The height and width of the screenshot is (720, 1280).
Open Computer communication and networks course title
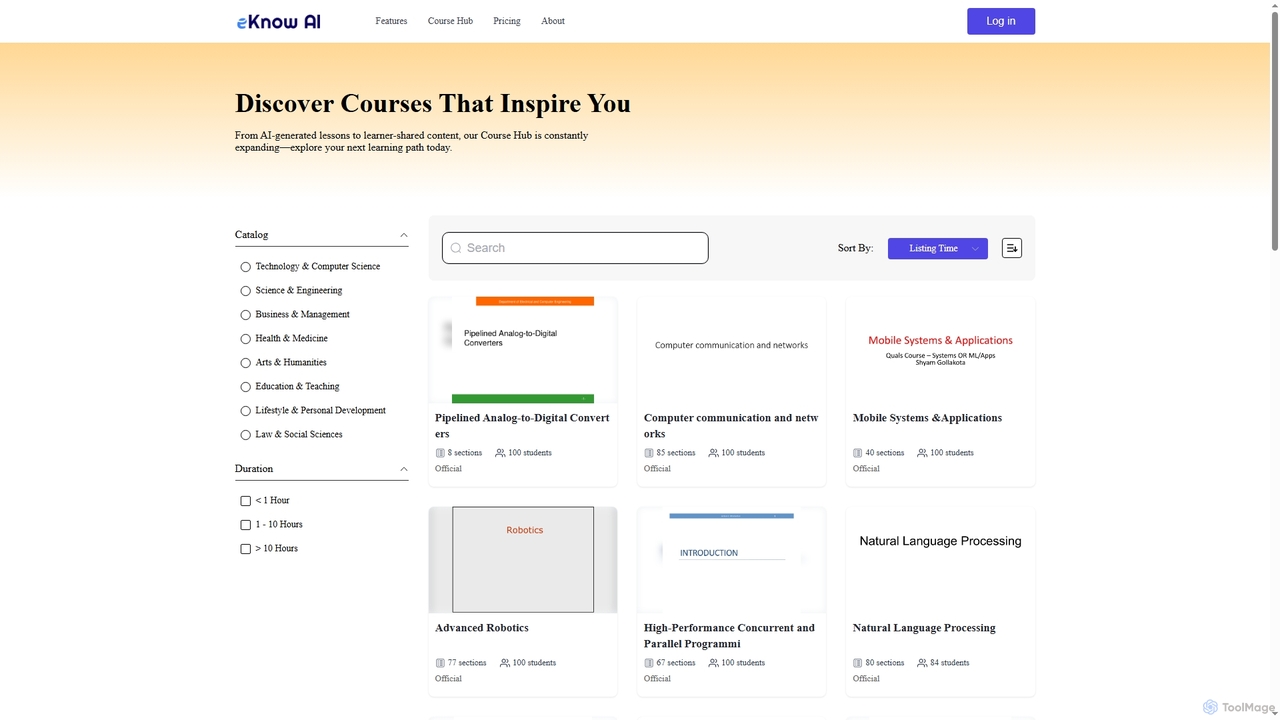(731, 426)
